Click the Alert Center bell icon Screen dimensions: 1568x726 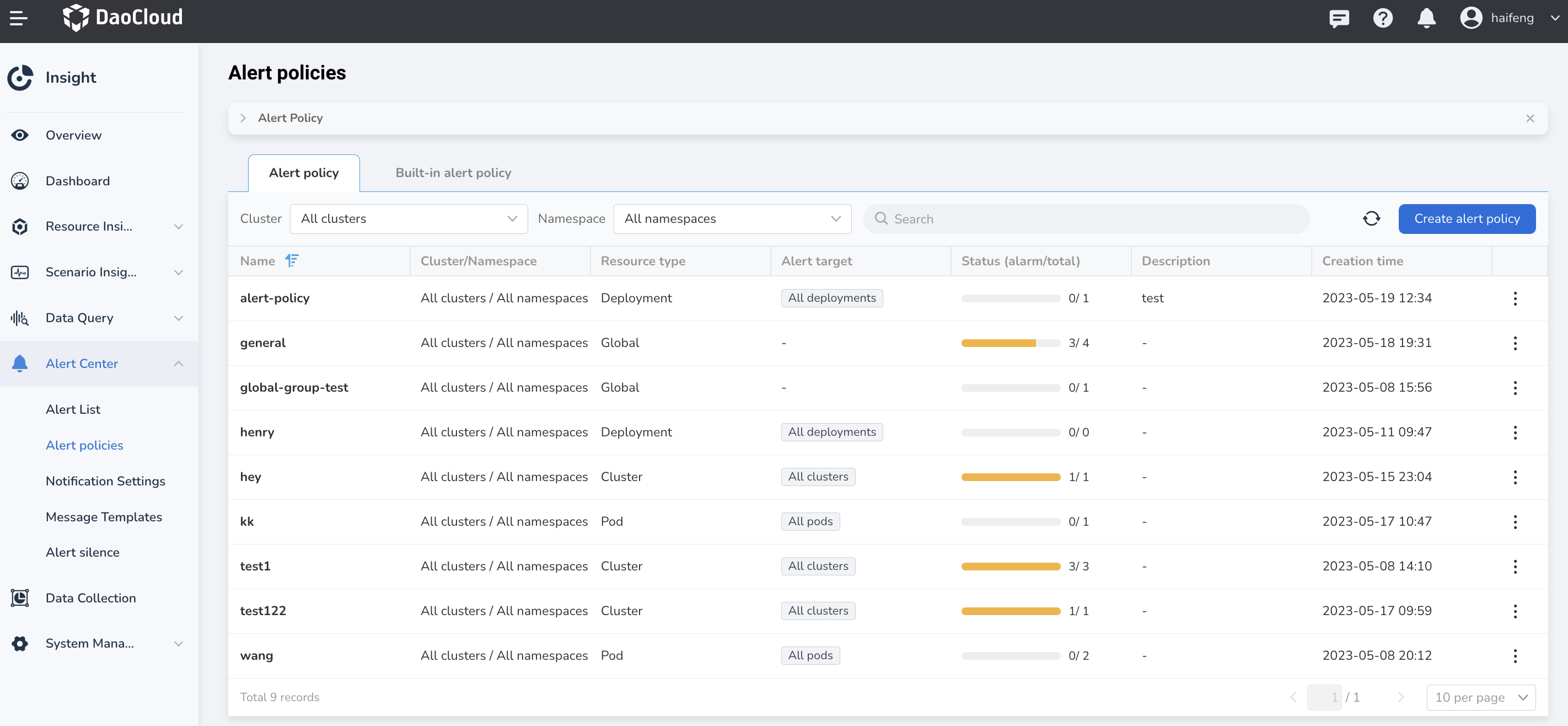click(x=20, y=364)
